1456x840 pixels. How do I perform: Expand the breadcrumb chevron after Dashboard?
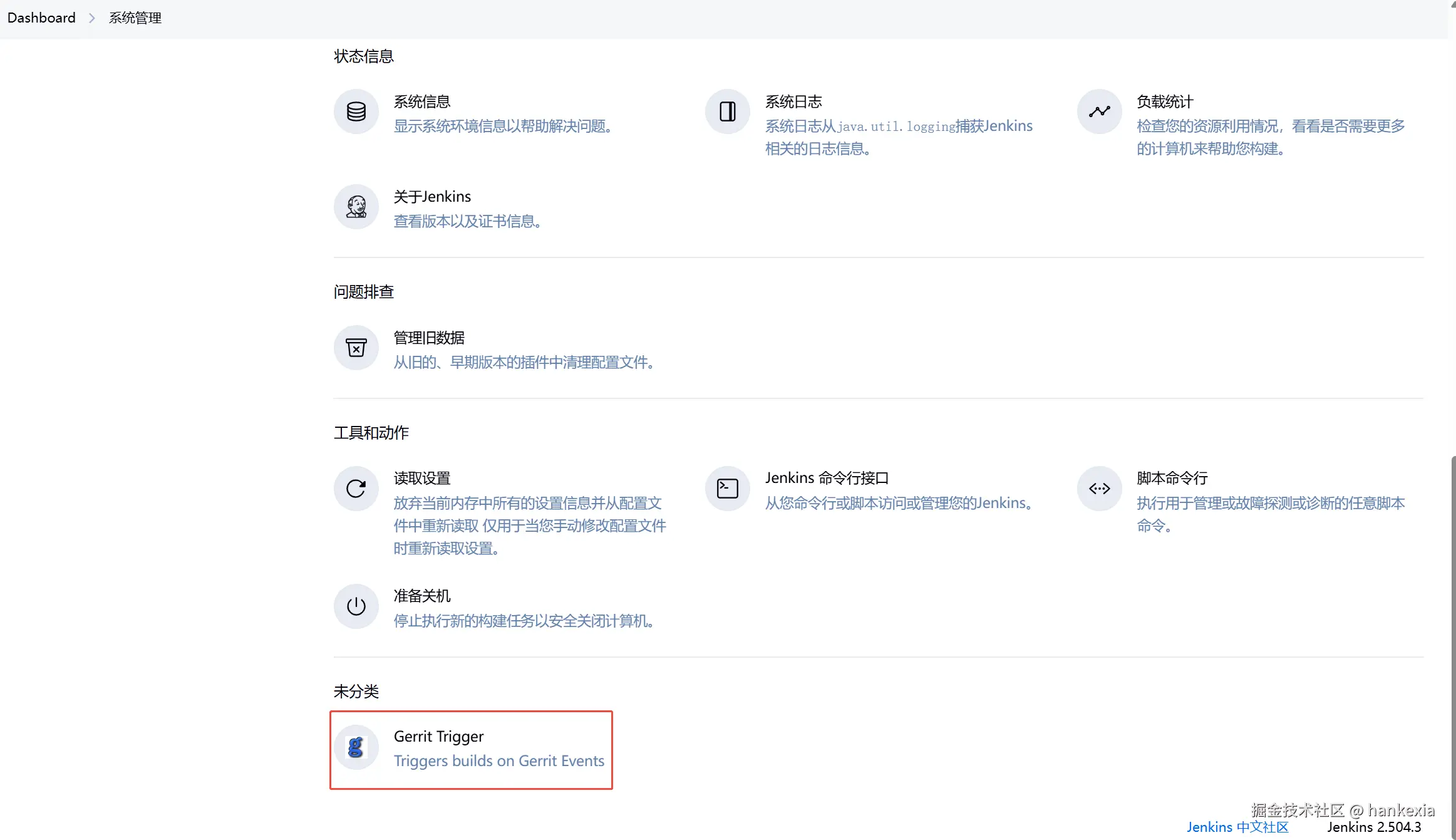[x=92, y=18]
